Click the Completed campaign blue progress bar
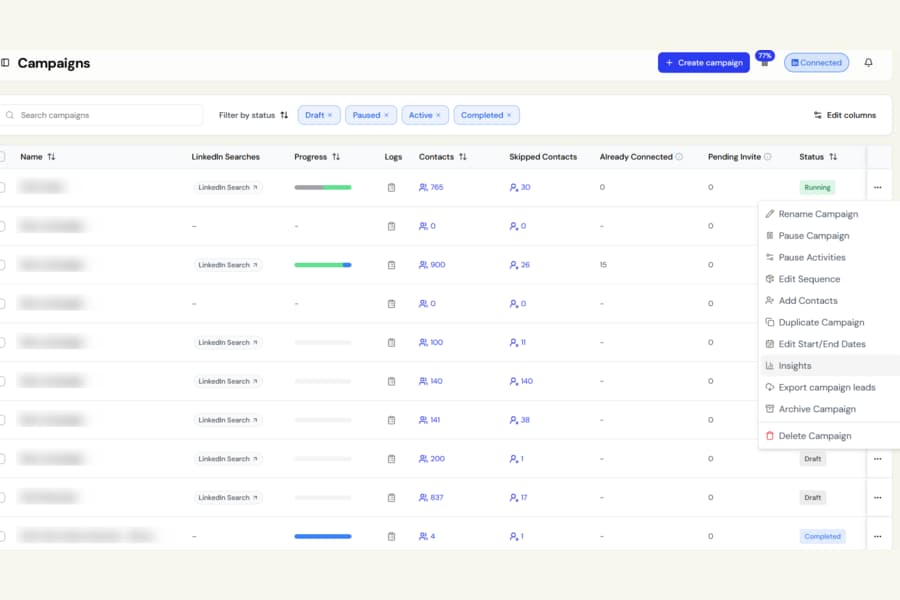900x600 pixels. click(323, 536)
